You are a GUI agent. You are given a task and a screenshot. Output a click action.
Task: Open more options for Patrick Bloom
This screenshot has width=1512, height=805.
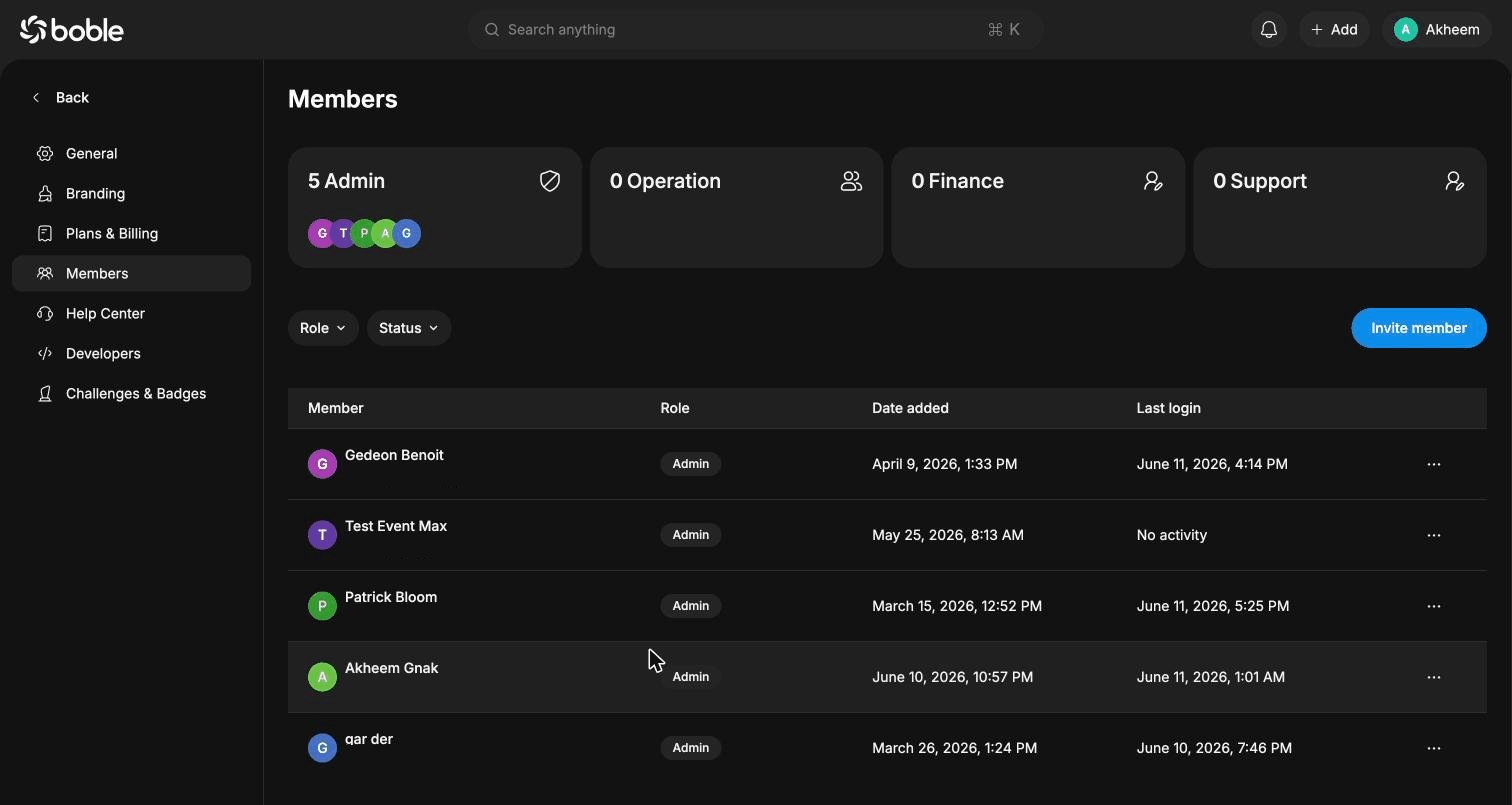(1434, 606)
